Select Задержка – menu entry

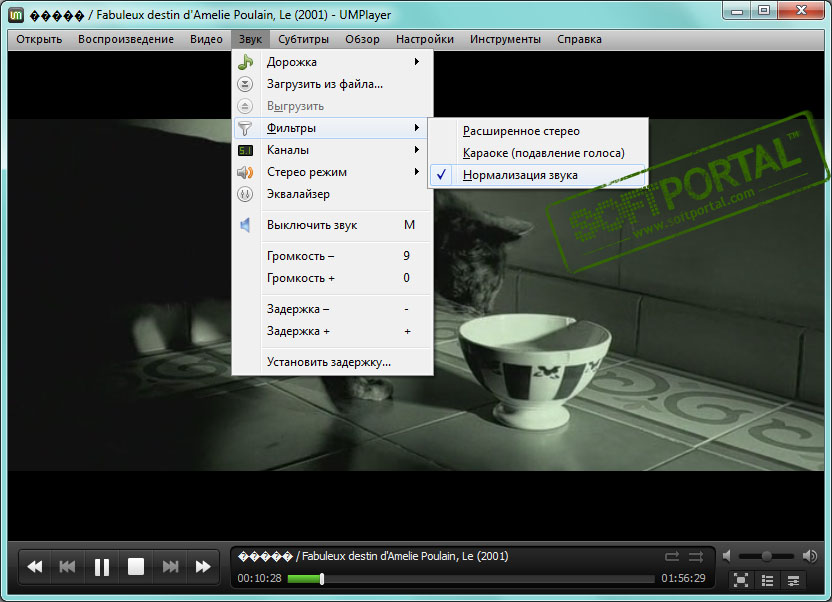333,309
